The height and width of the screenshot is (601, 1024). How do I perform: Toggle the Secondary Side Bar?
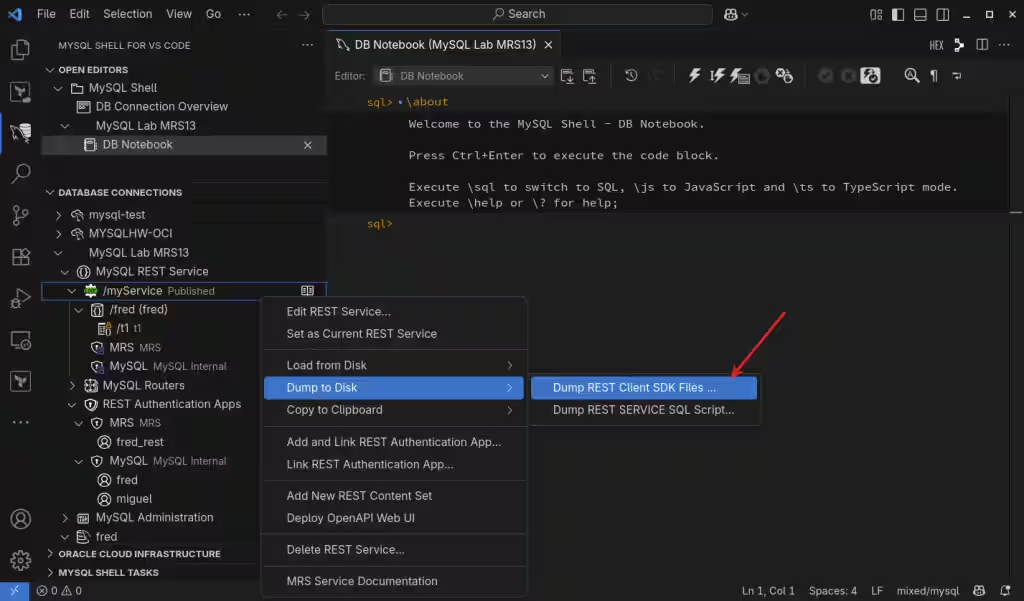(942, 14)
